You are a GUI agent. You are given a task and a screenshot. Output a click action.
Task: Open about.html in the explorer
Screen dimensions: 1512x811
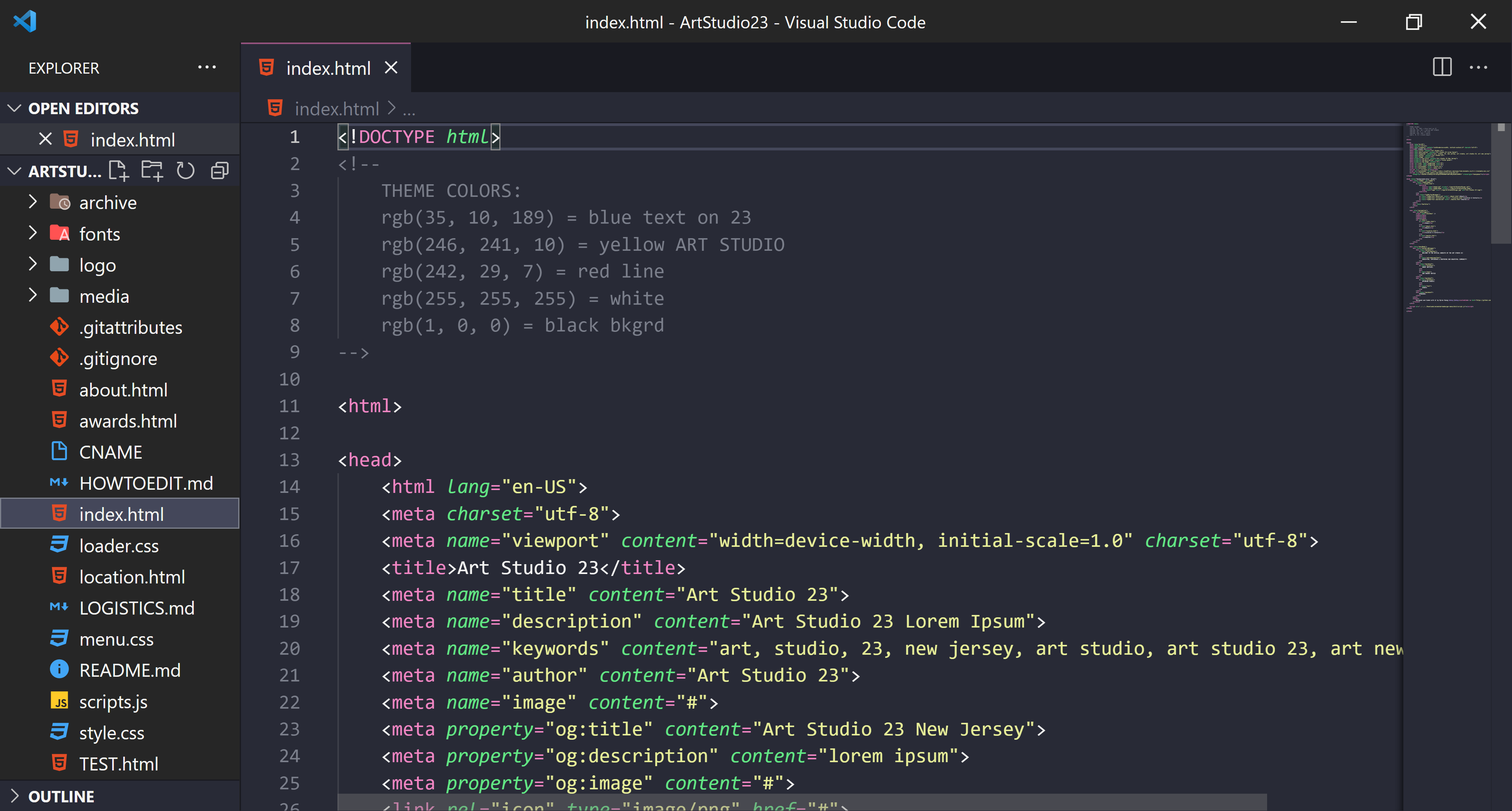120,390
